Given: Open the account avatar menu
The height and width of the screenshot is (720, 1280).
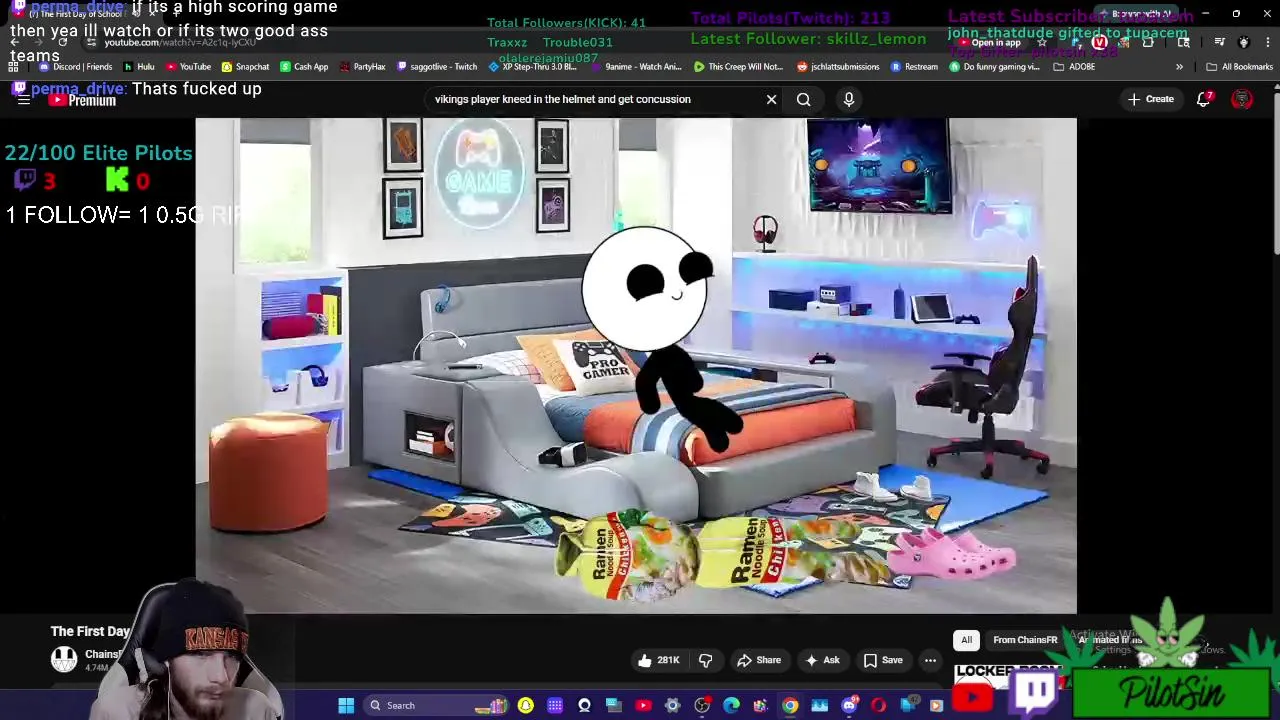Looking at the screenshot, I should (1242, 99).
